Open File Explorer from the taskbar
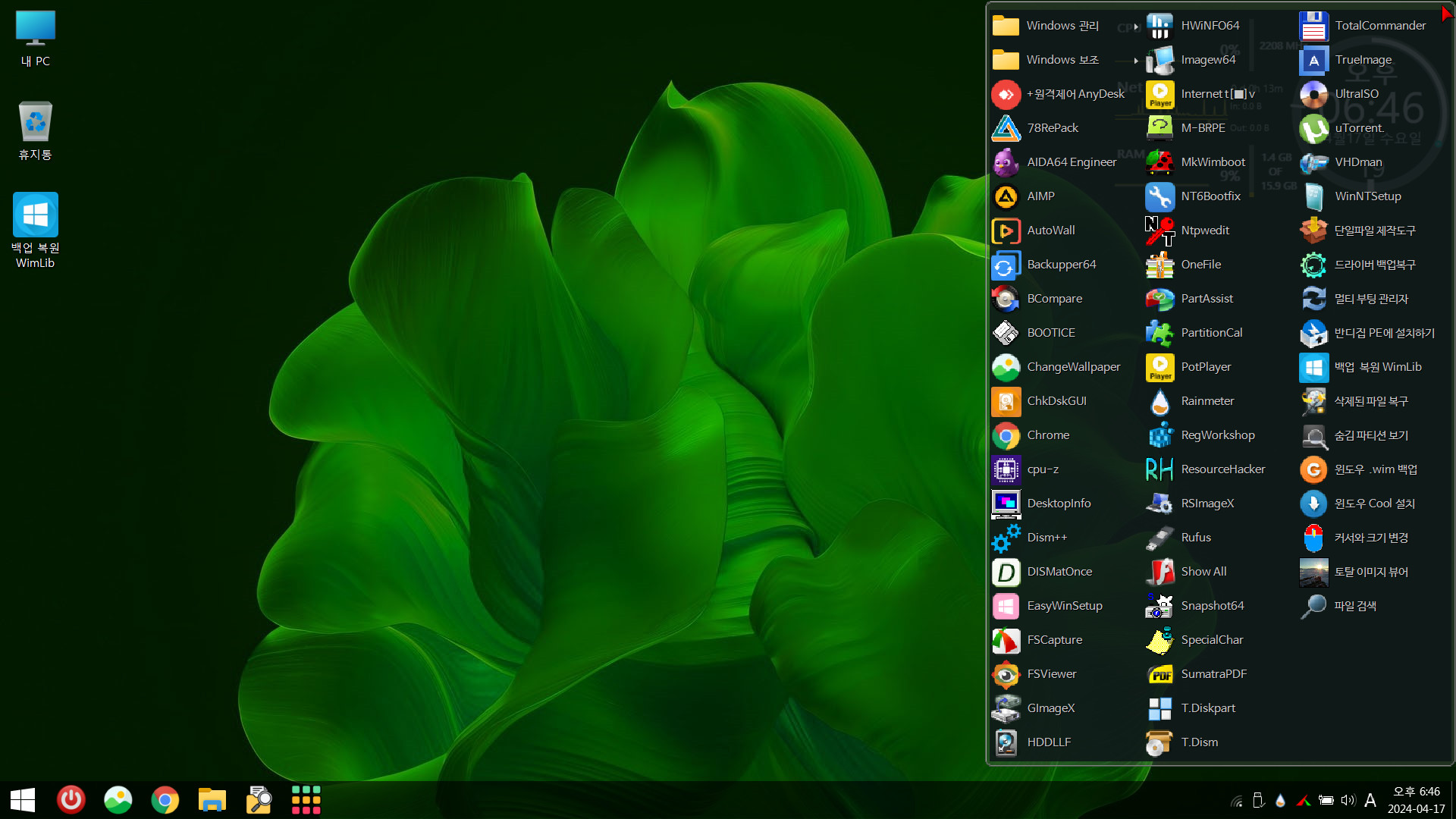The image size is (1456, 819). pyautogui.click(x=212, y=800)
